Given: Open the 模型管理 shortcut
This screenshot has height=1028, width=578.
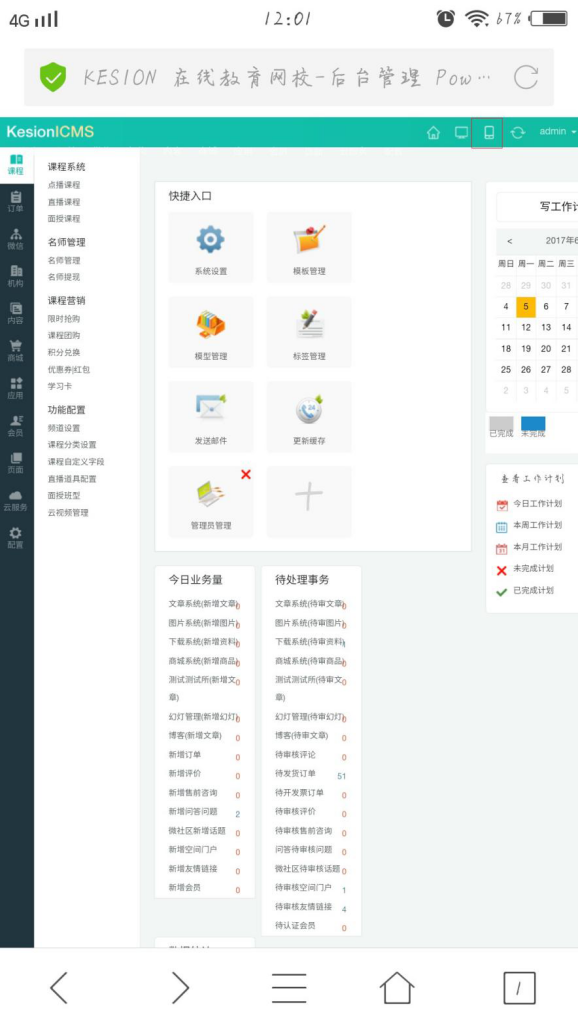Looking at the screenshot, I should (210, 332).
